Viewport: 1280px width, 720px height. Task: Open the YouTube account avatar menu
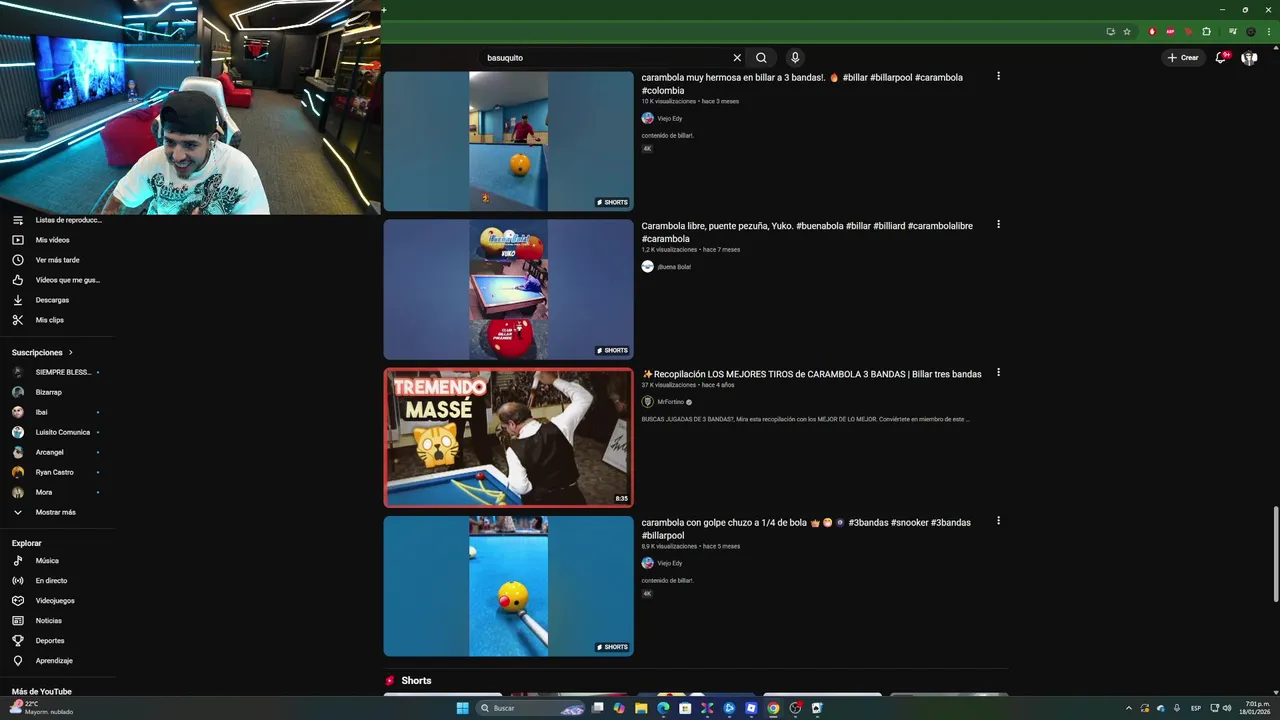point(1249,58)
